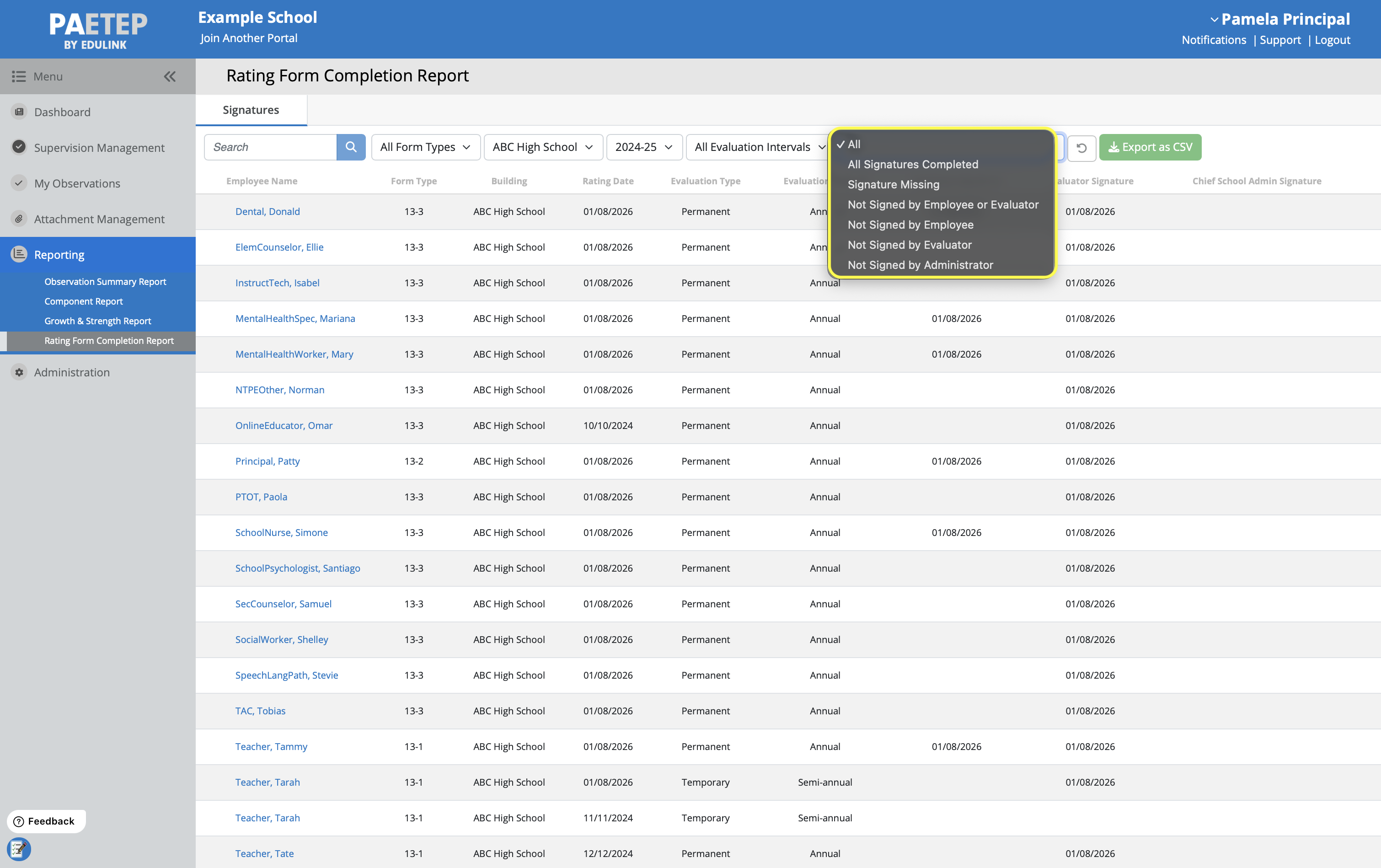Click the Attachment Management paperclip icon
The image size is (1381, 868).
(x=19, y=219)
